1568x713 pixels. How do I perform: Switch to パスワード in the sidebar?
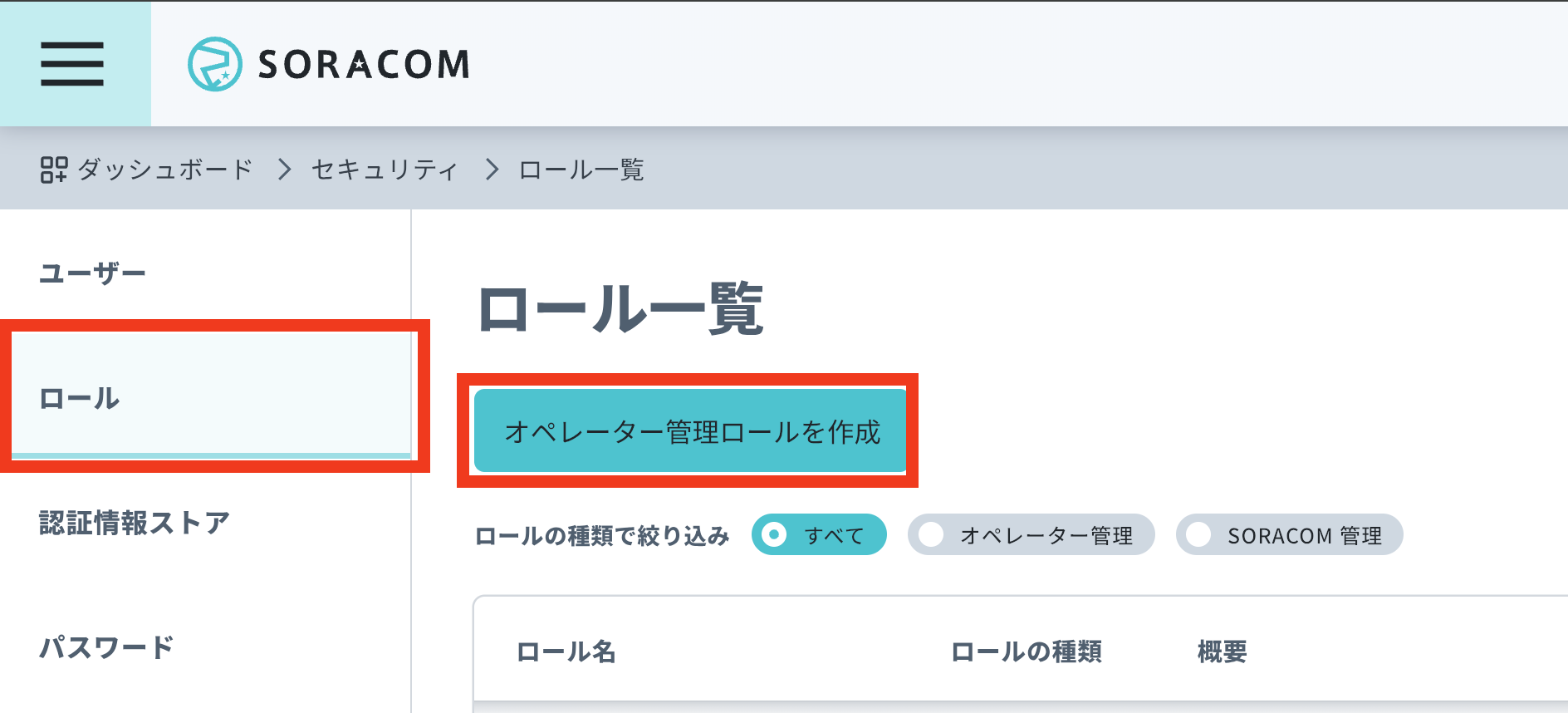coord(107,647)
